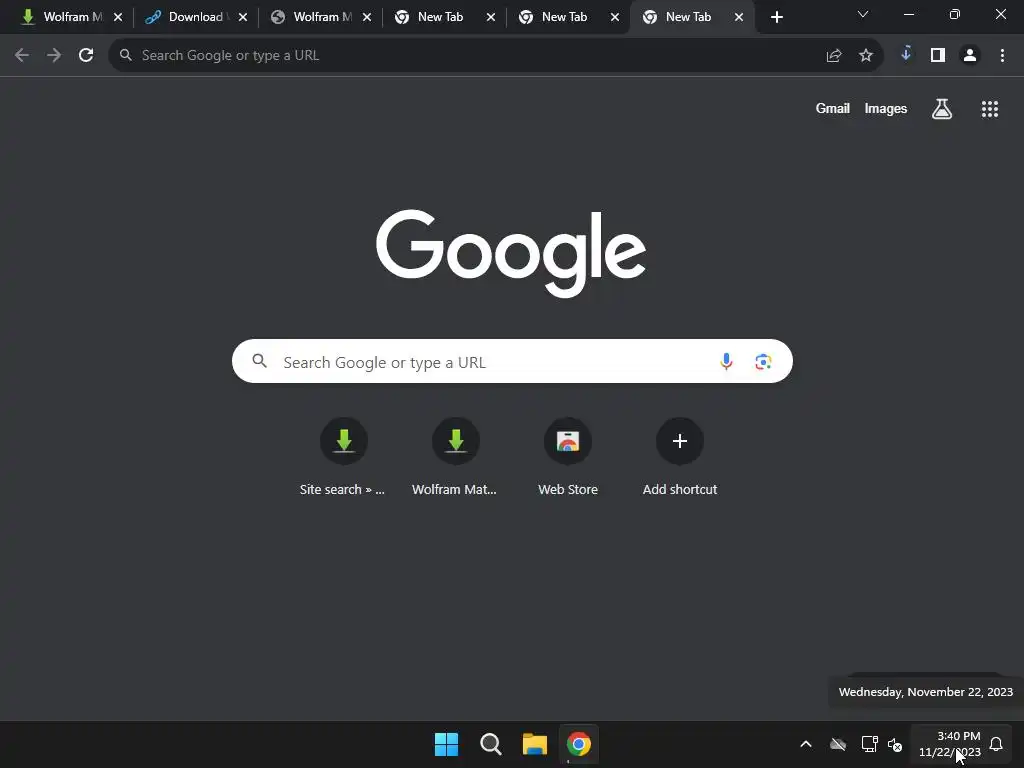Click the Google search box on the page
Viewport: 1024px width, 768px height.
pos(512,361)
